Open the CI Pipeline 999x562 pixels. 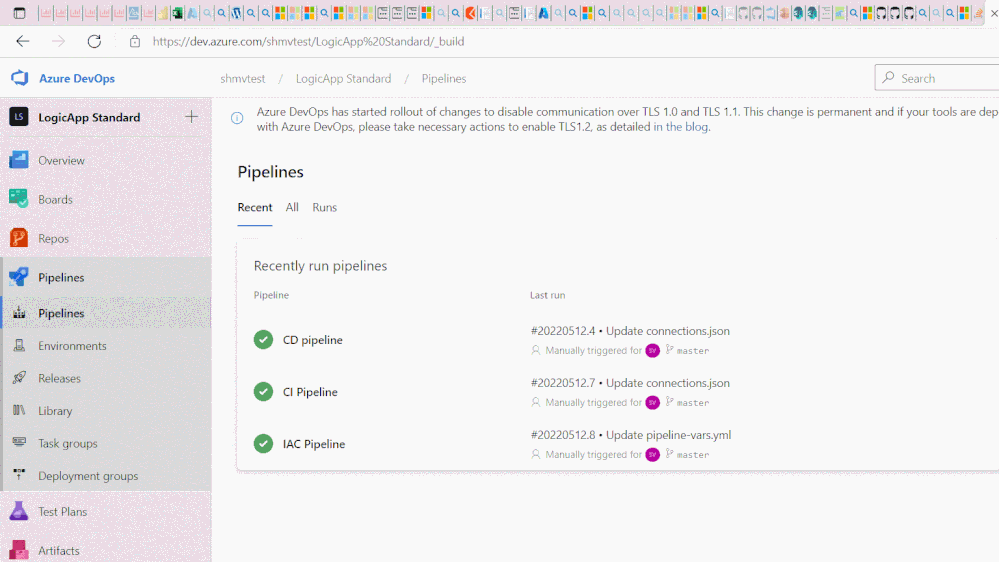pyautogui.click(x=310, y=392)
